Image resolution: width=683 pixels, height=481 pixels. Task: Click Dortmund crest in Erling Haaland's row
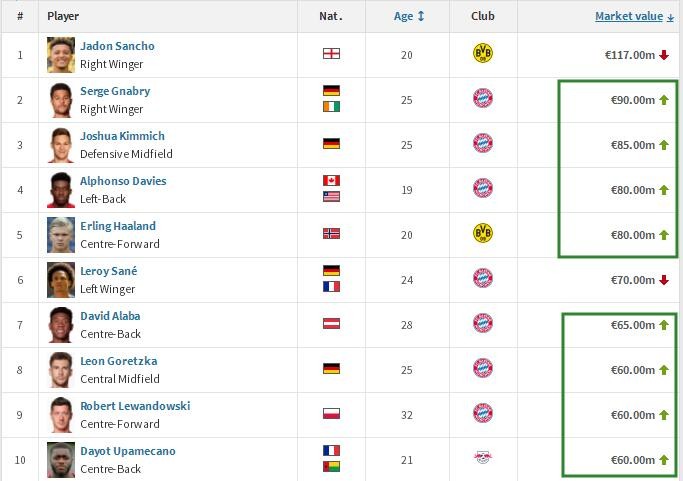pos(483,234)
